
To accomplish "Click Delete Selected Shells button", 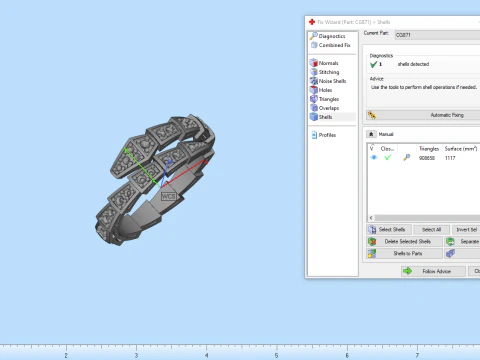I will coord(404,241).
